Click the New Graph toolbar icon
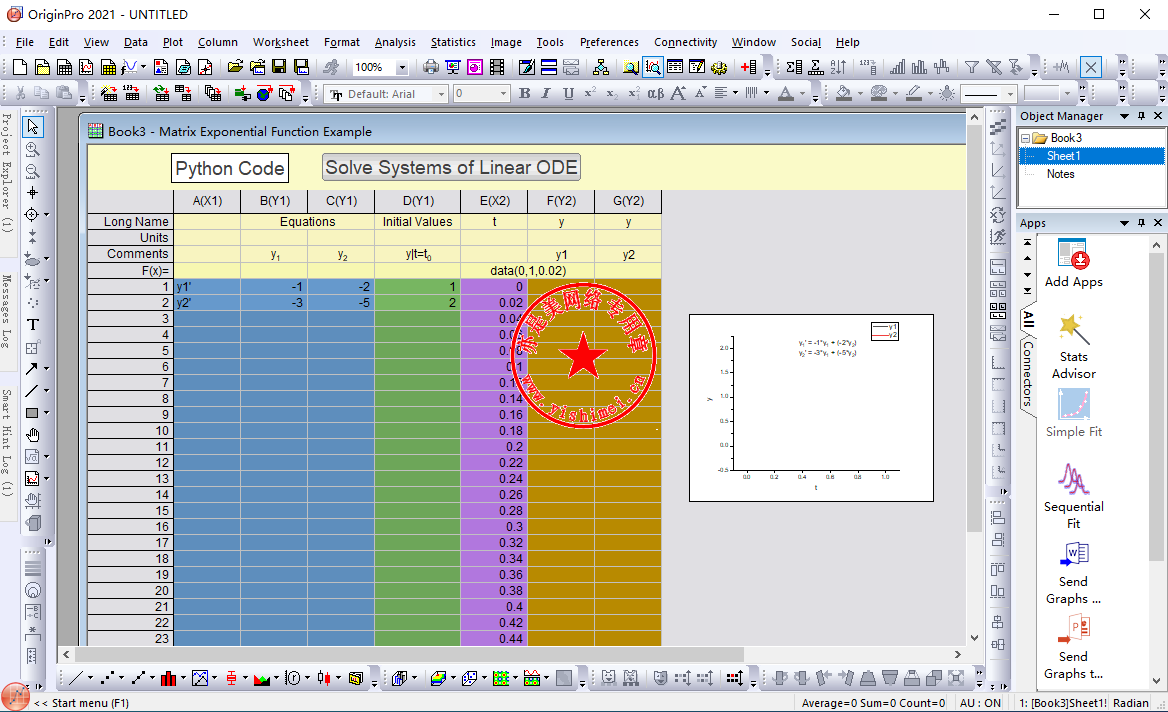The height and width of the screenshot is (712, 1168). (86, 68)
